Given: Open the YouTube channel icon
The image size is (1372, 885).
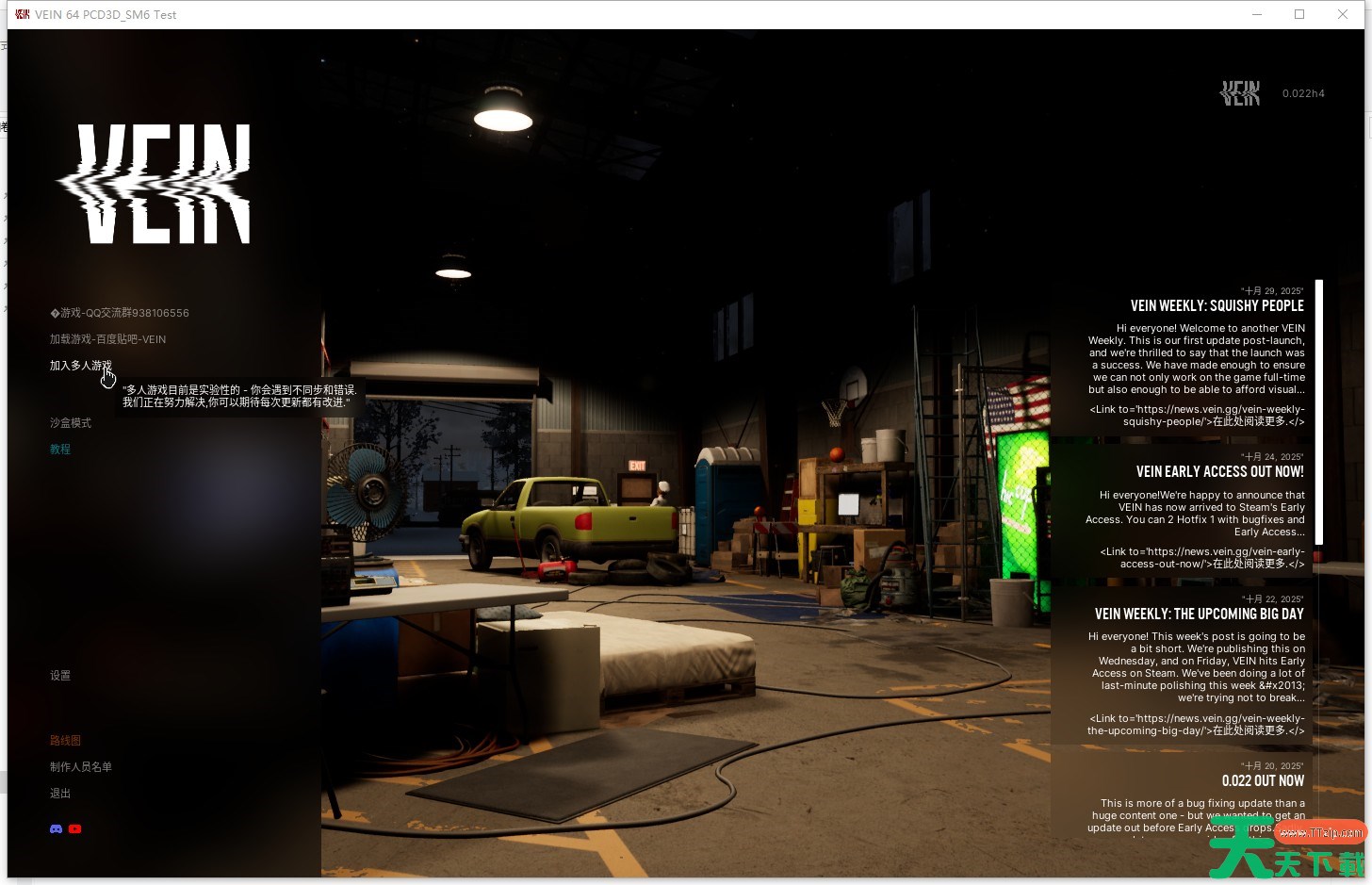Looking at the screenshot, I should 75,829.
